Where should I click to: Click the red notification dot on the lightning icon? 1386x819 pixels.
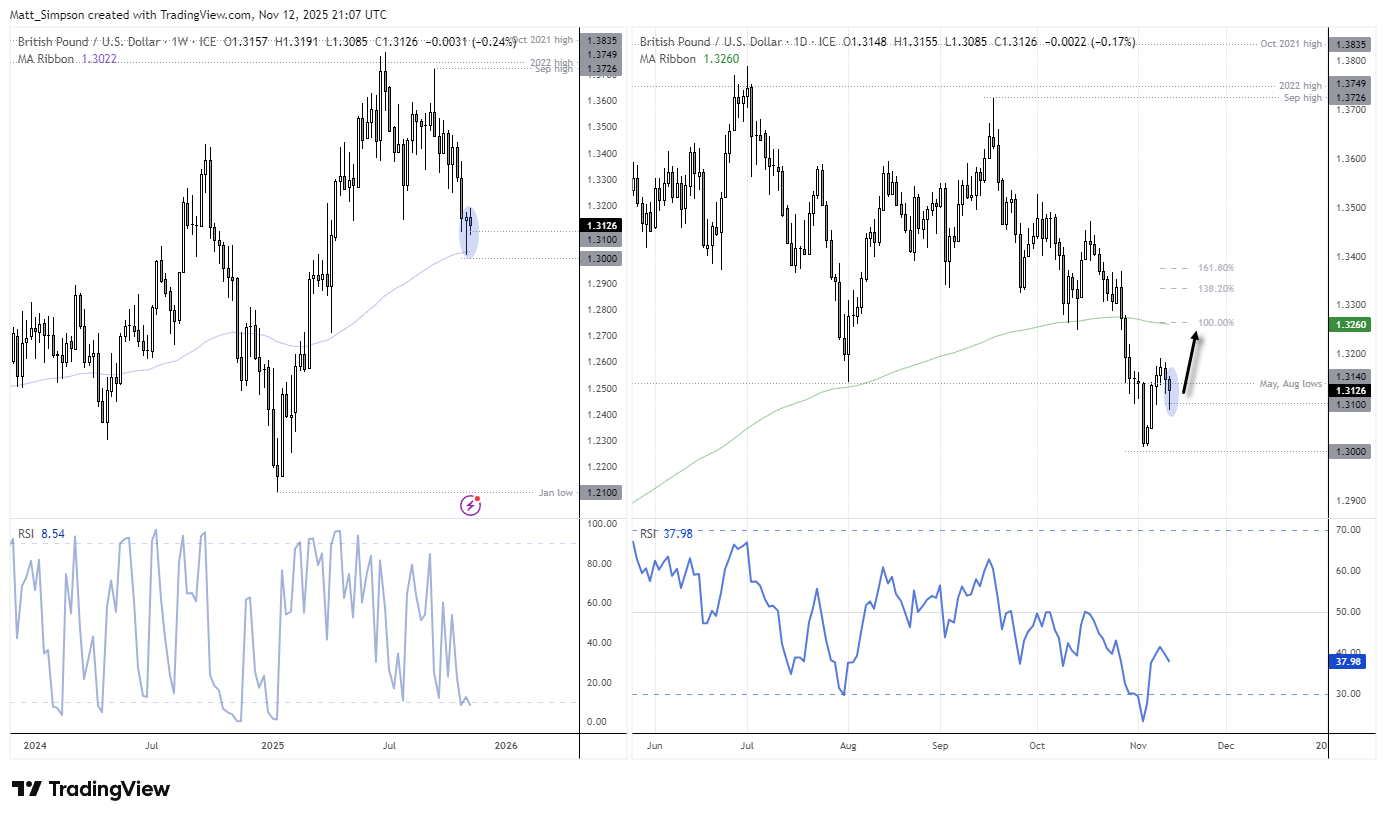coord(478,497)
